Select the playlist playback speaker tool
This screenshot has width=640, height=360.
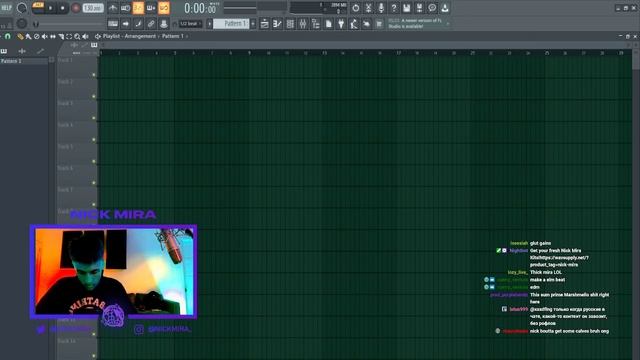pos(85,36)
